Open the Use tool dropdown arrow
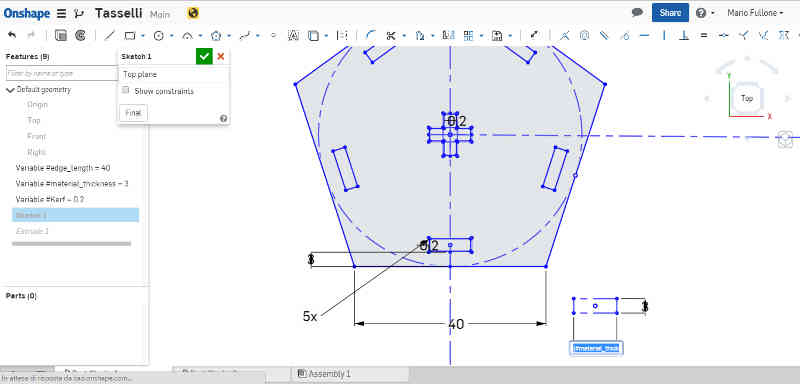The image size is (800, 384). tap(326, 36)
